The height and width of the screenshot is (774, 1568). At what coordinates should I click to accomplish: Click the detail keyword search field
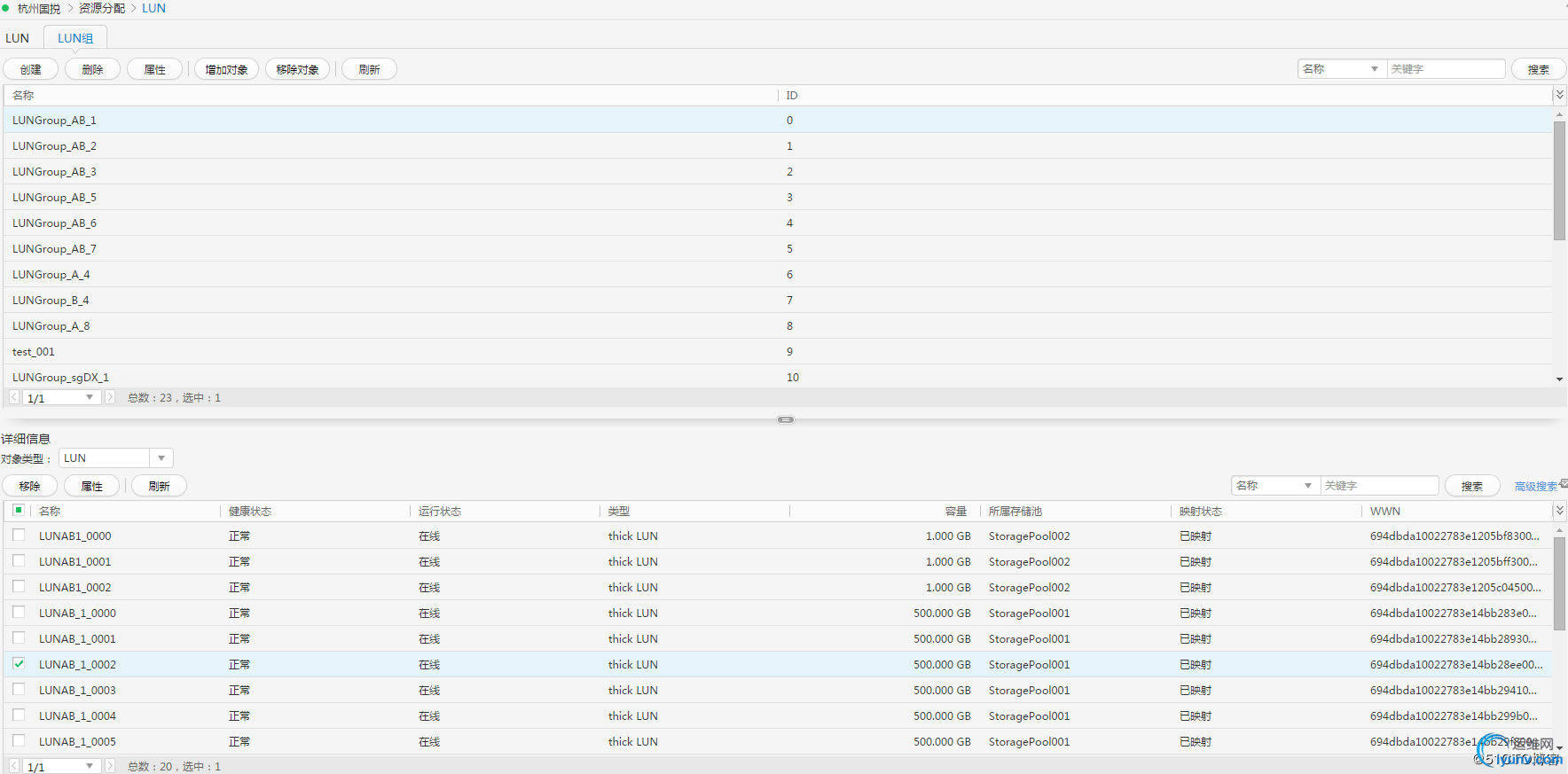[x=1379, y=485]
